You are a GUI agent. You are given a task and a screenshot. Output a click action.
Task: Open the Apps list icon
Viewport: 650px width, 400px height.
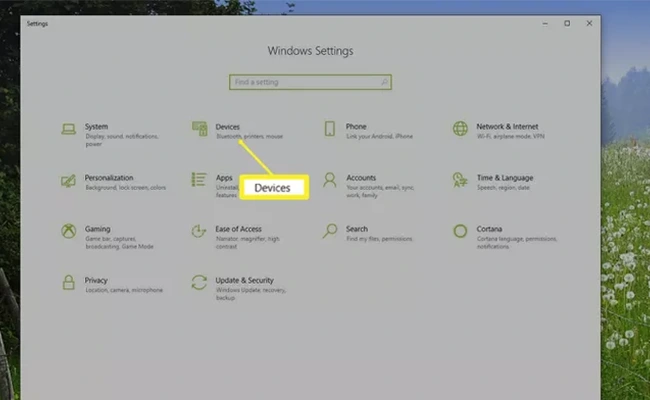(x=199, y=179)
